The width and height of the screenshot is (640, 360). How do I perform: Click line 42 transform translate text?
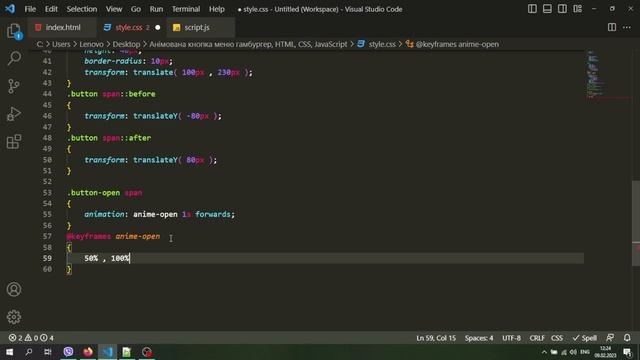click(168, 72)
